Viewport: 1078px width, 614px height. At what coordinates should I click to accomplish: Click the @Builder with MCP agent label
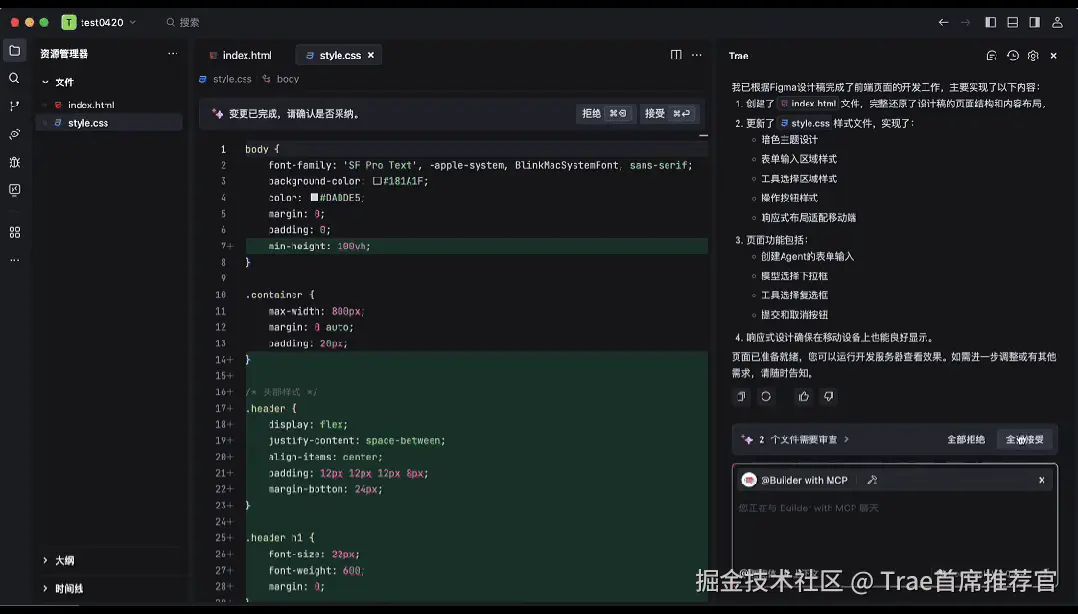804,480
